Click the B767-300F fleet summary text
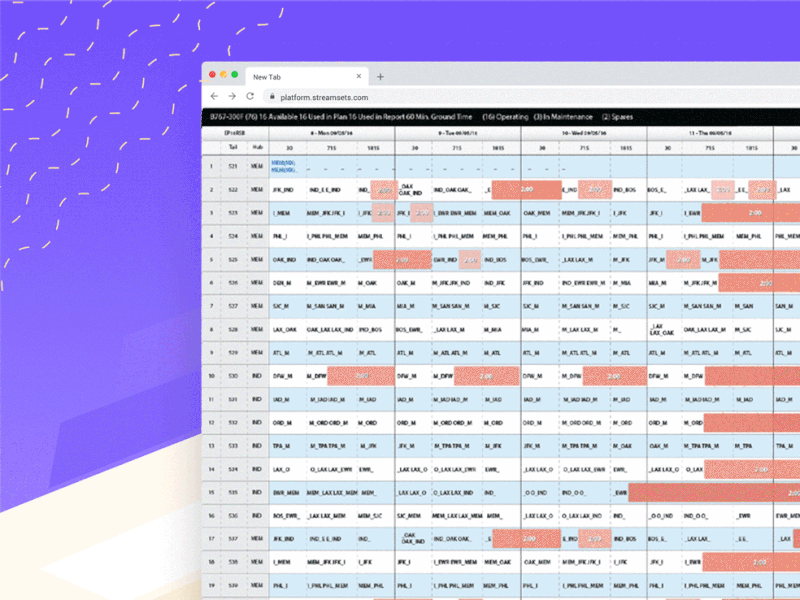The height and width of the screenshot is (600, 800). click(341, 117)
